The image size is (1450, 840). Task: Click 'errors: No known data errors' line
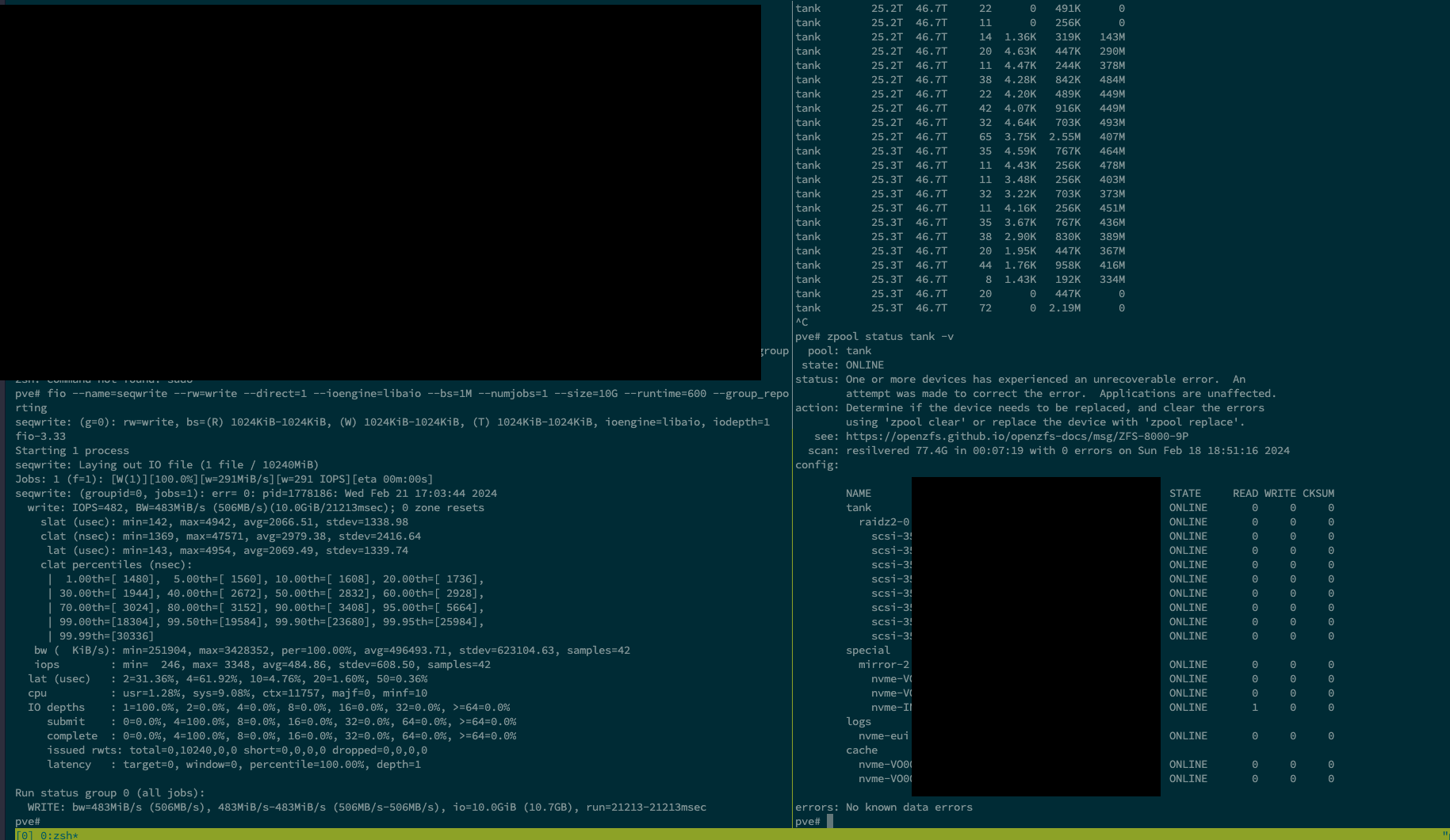coord(884,807)
